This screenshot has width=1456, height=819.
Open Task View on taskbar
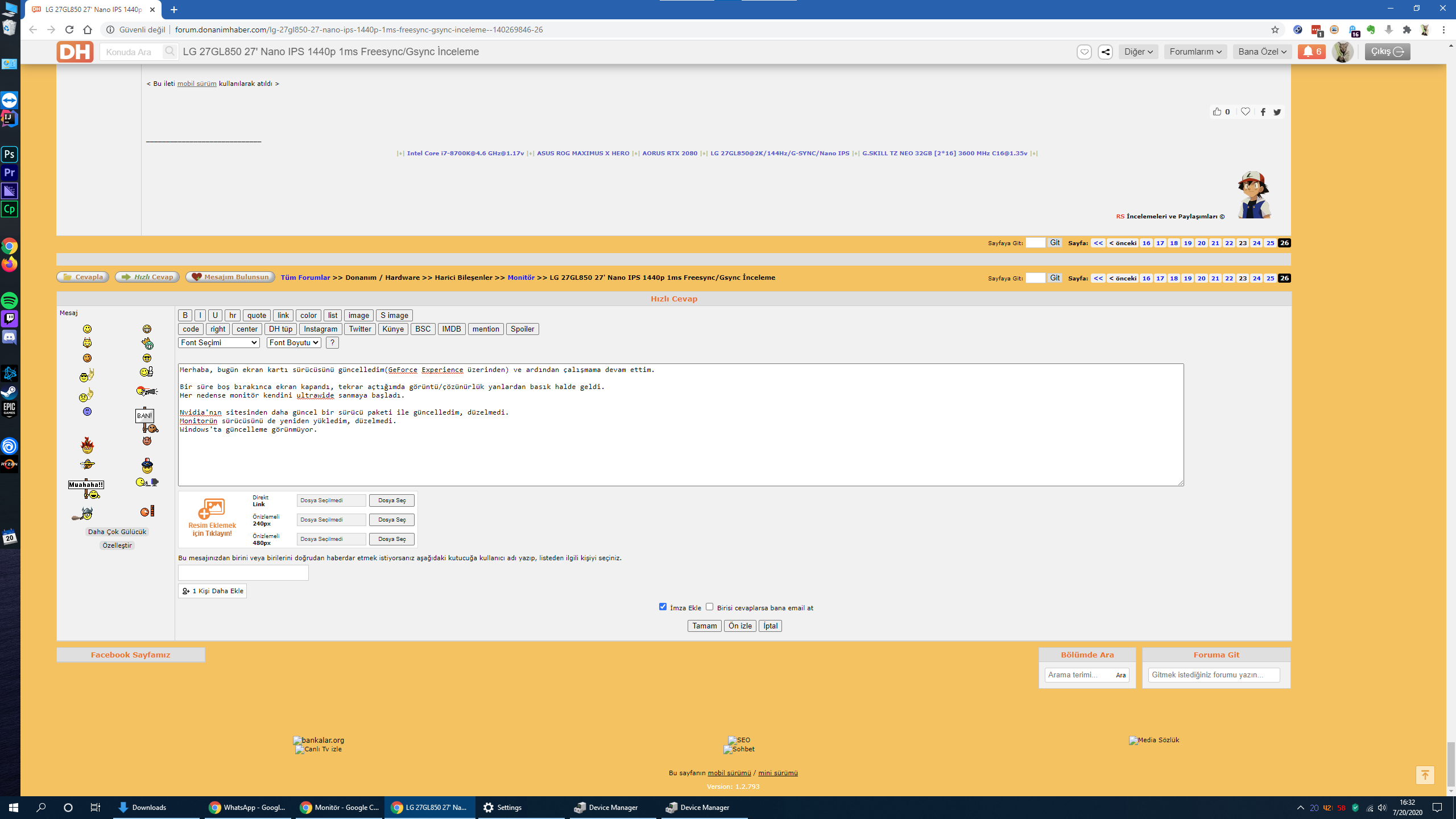click(x=95, y=807)
